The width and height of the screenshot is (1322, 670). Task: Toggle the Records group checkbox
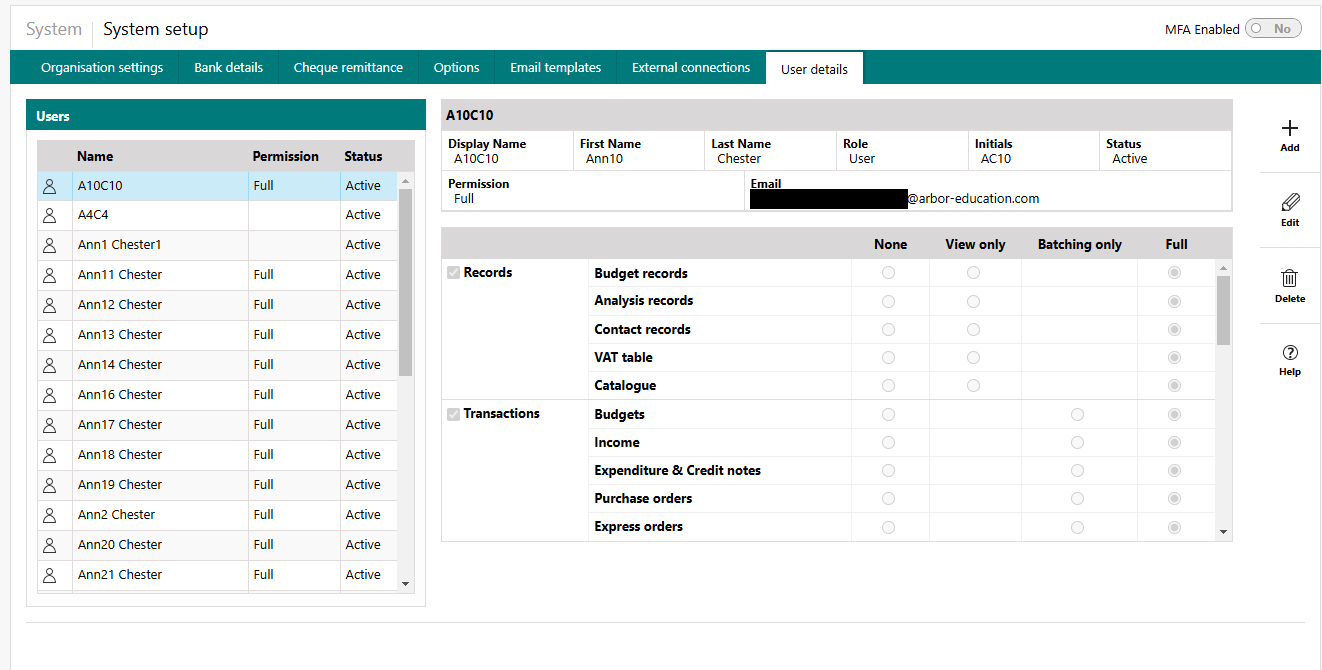[453, 273]
